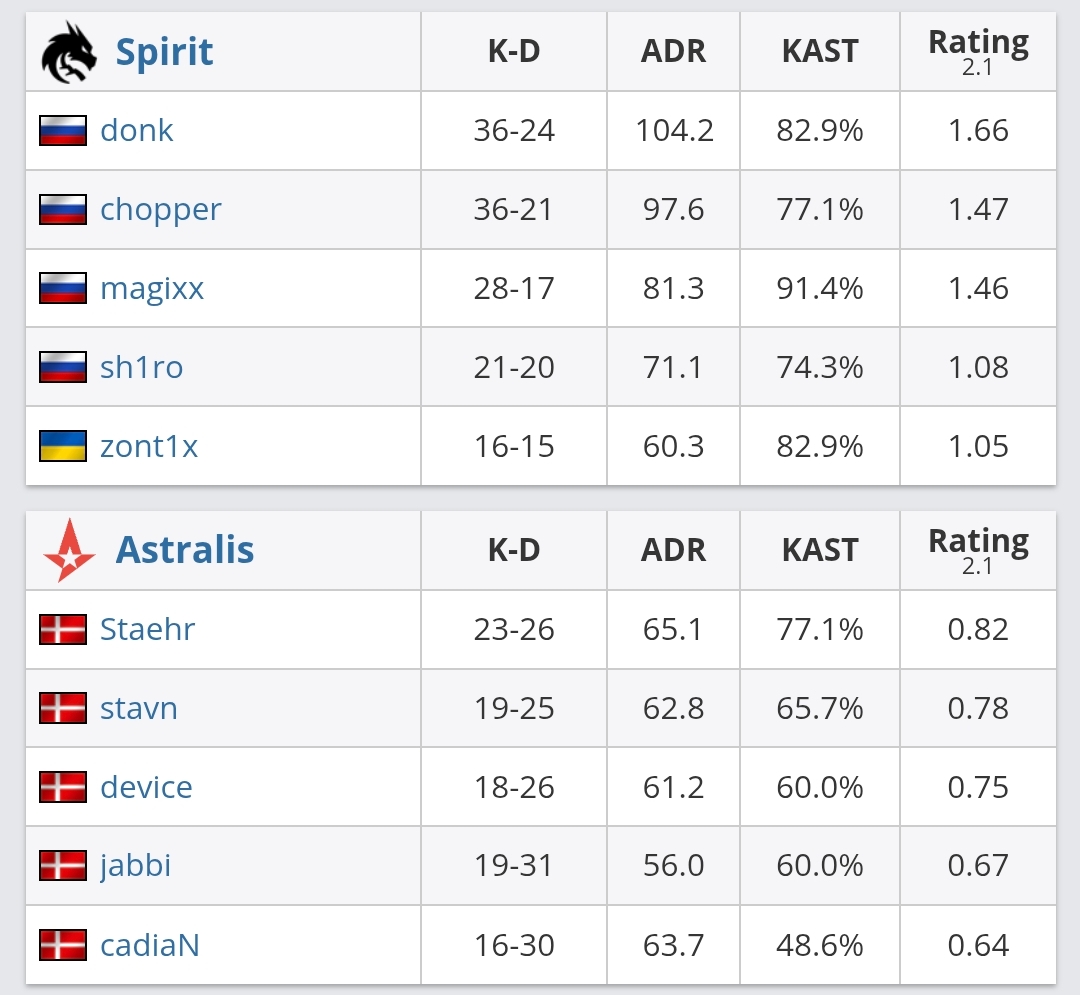
Task: Select the K-D header in Astralis table
Action: point(514,550)
